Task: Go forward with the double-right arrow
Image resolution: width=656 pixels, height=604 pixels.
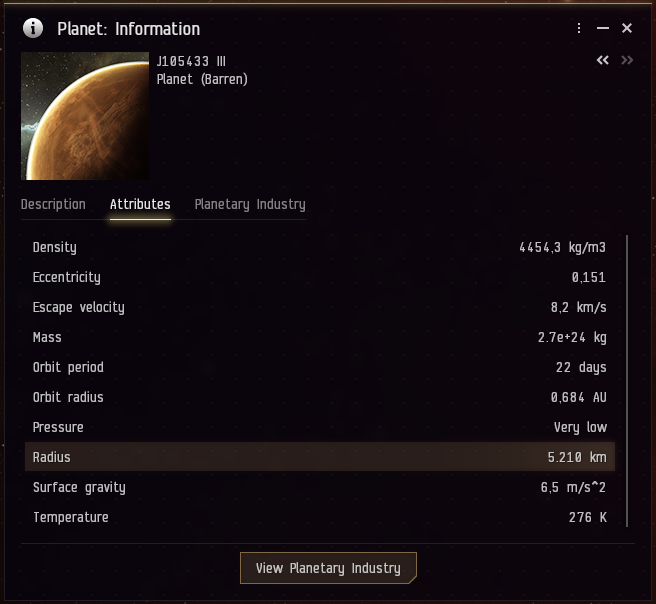Action: (x=627, y=61)
